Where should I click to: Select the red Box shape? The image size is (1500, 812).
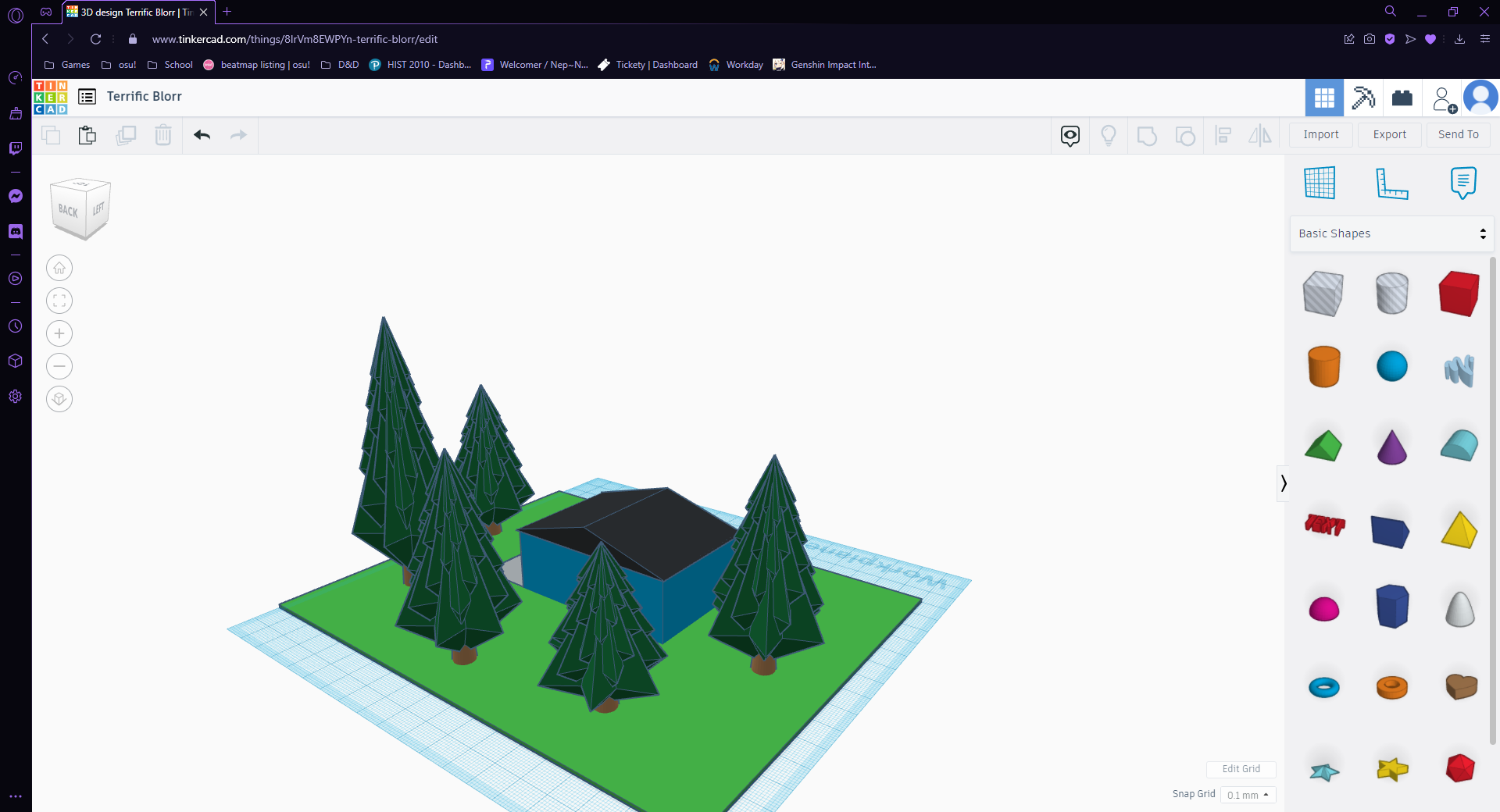click(x=1459, y=294)
